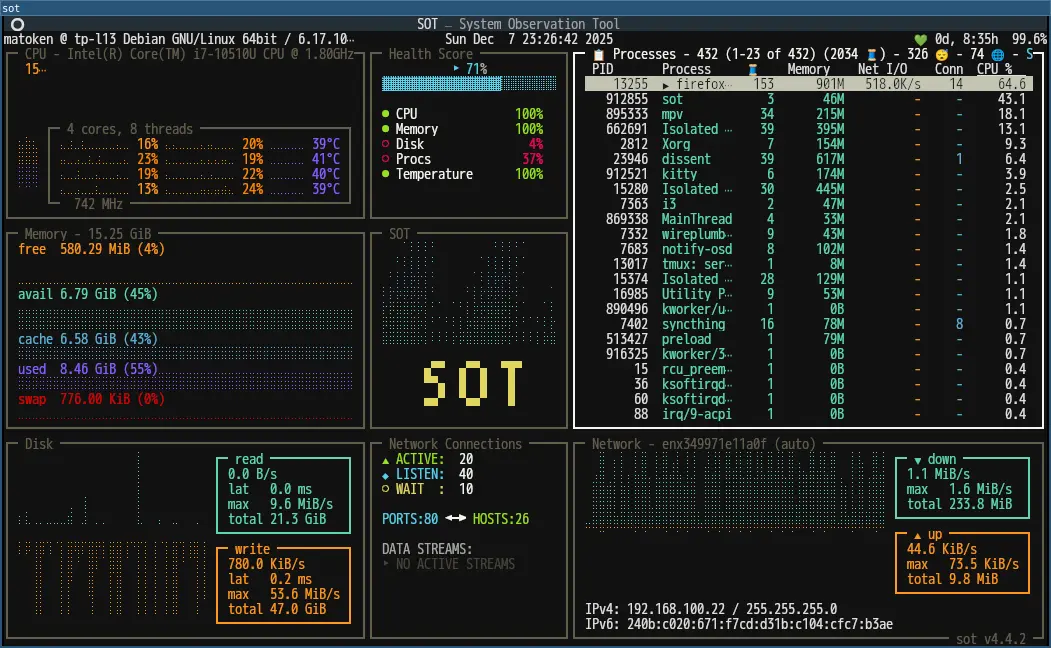Image resolution: width=1051 pixels, height=648 pixels.
Task: Click the green ACTIVE triangle icon
Action: (387, 459)
